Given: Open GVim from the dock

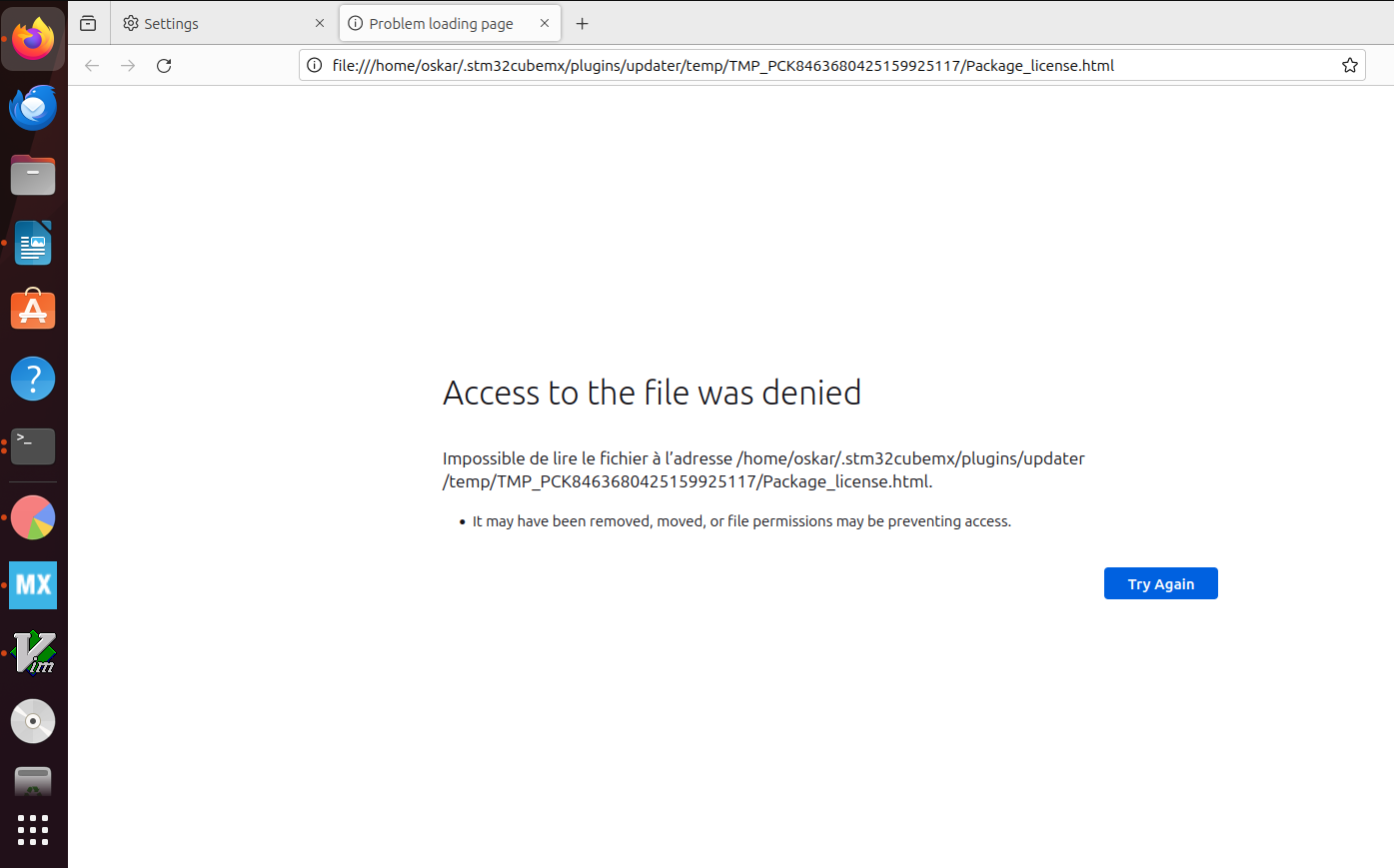Looking at the screenshot, I should click(x=33, y=651).
